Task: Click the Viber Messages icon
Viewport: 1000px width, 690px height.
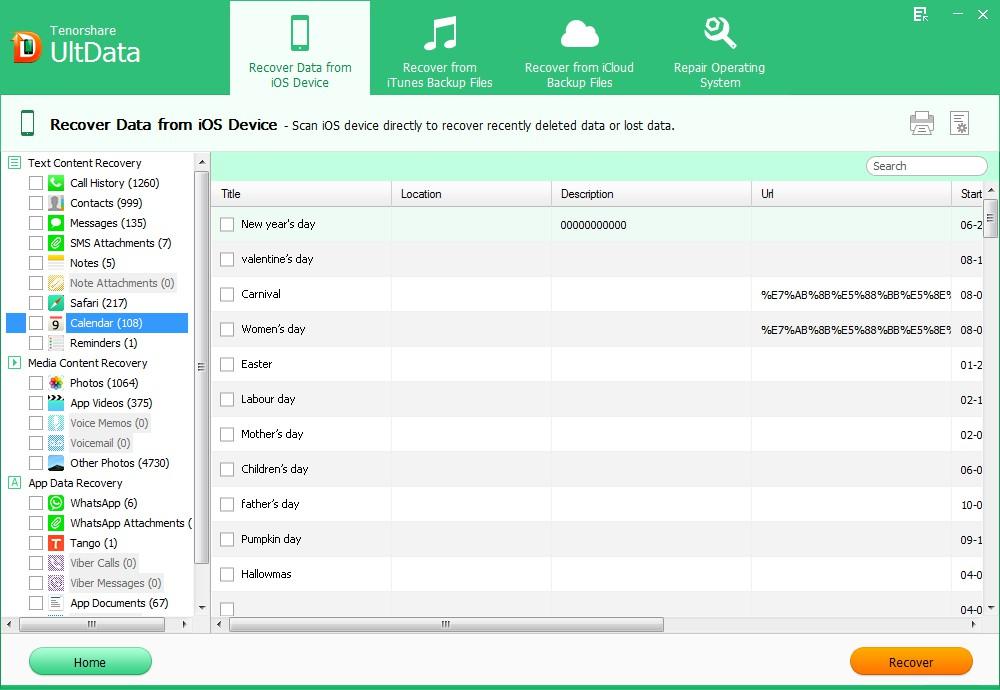Action: click(56, 583)
